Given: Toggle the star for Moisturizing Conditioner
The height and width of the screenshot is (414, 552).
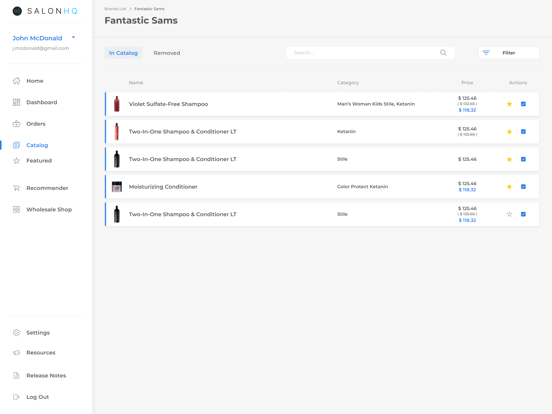Looking at the screenshot, I should click(x=509, y=187).
